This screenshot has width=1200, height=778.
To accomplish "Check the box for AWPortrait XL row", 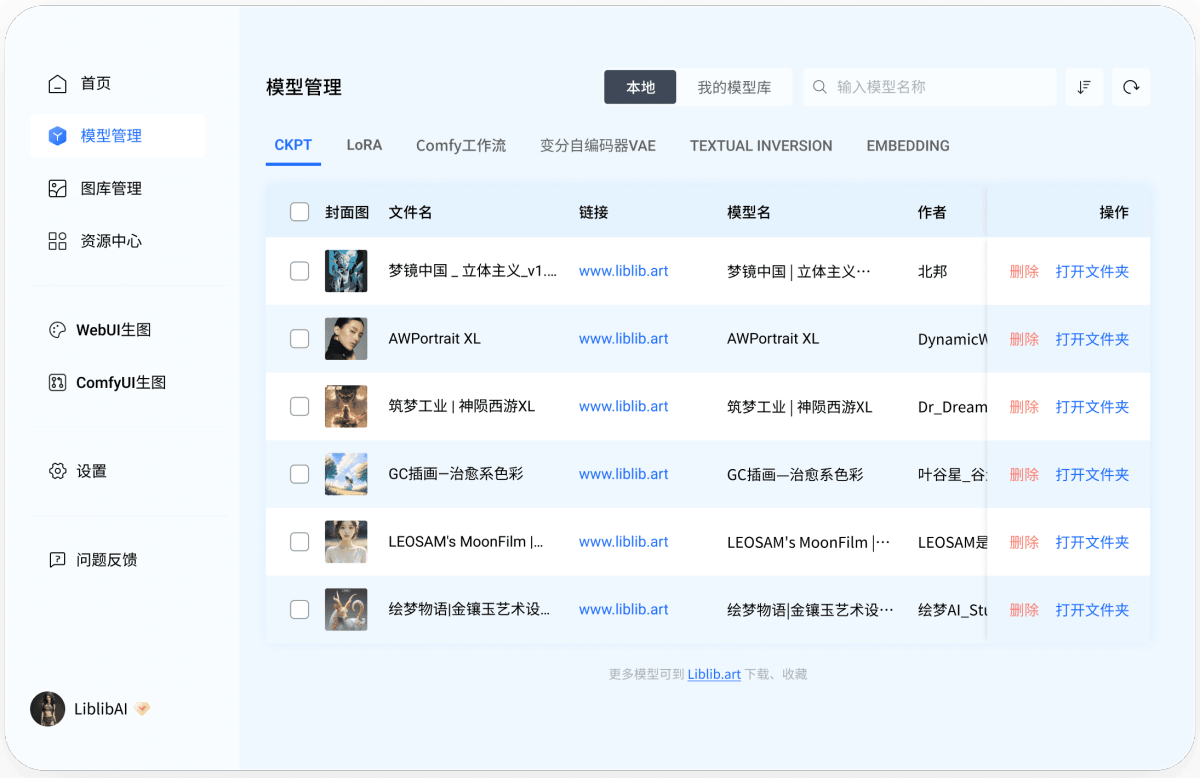I will tap(299, 339).
